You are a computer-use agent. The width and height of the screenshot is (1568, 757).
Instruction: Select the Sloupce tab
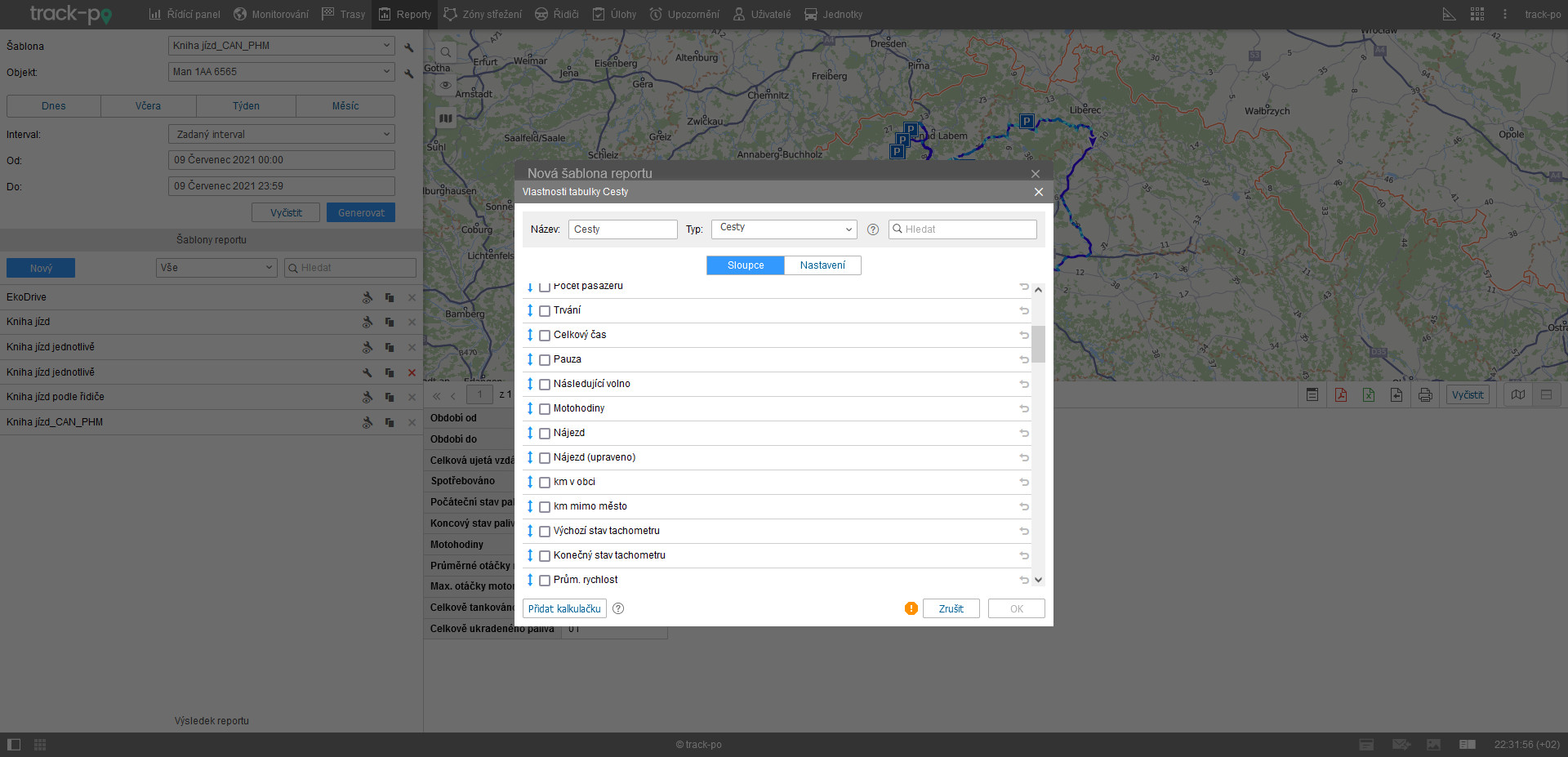[745, 265]
